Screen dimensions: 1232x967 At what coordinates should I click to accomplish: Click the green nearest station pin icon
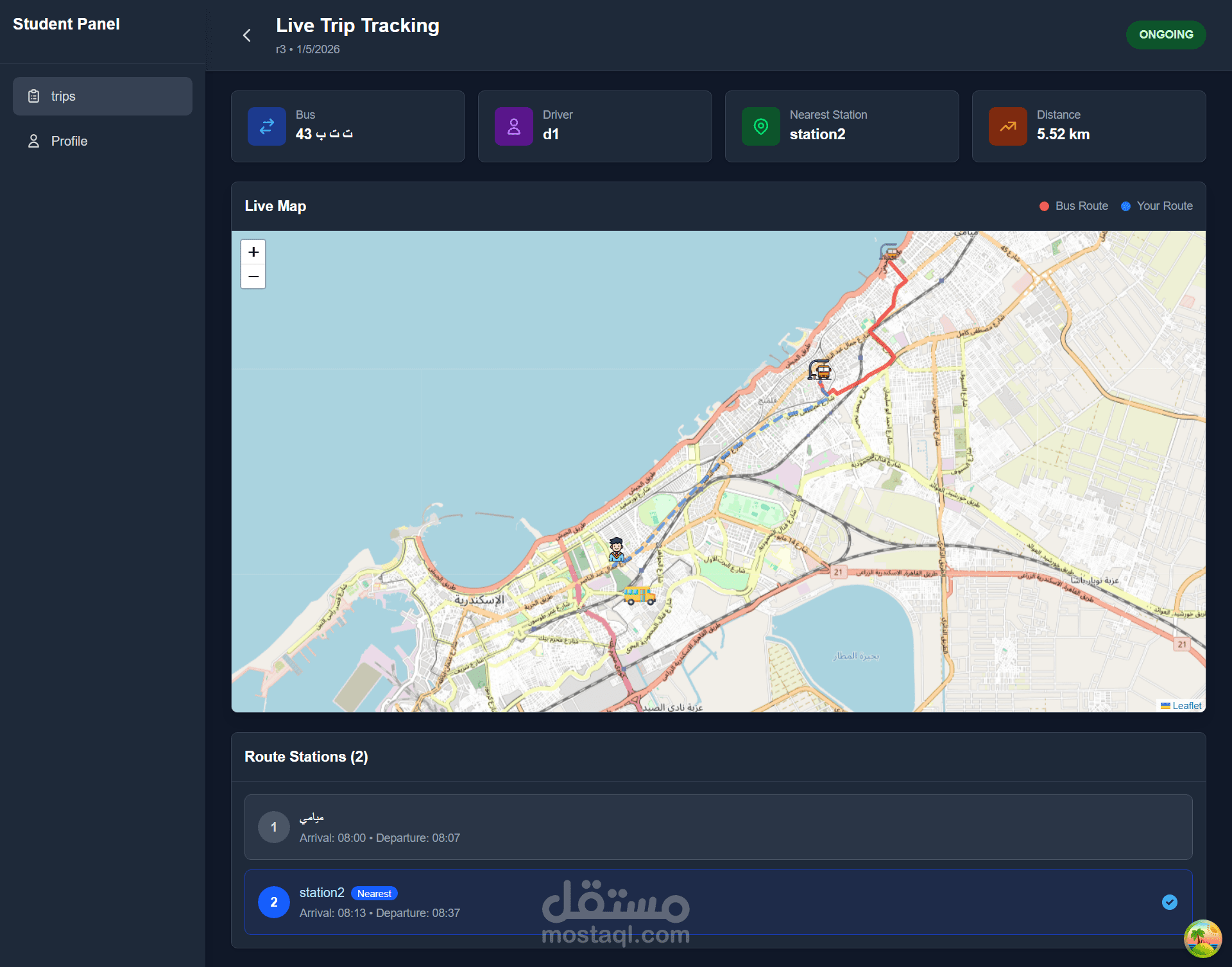coord(761,126)
